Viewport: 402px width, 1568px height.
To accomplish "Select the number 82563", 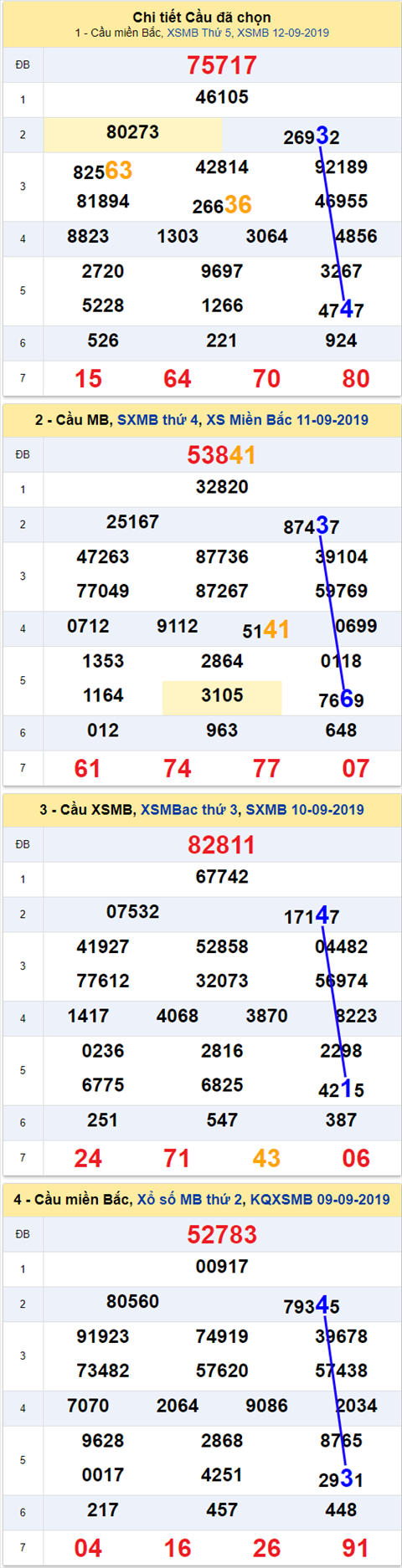I will point(103,171).
